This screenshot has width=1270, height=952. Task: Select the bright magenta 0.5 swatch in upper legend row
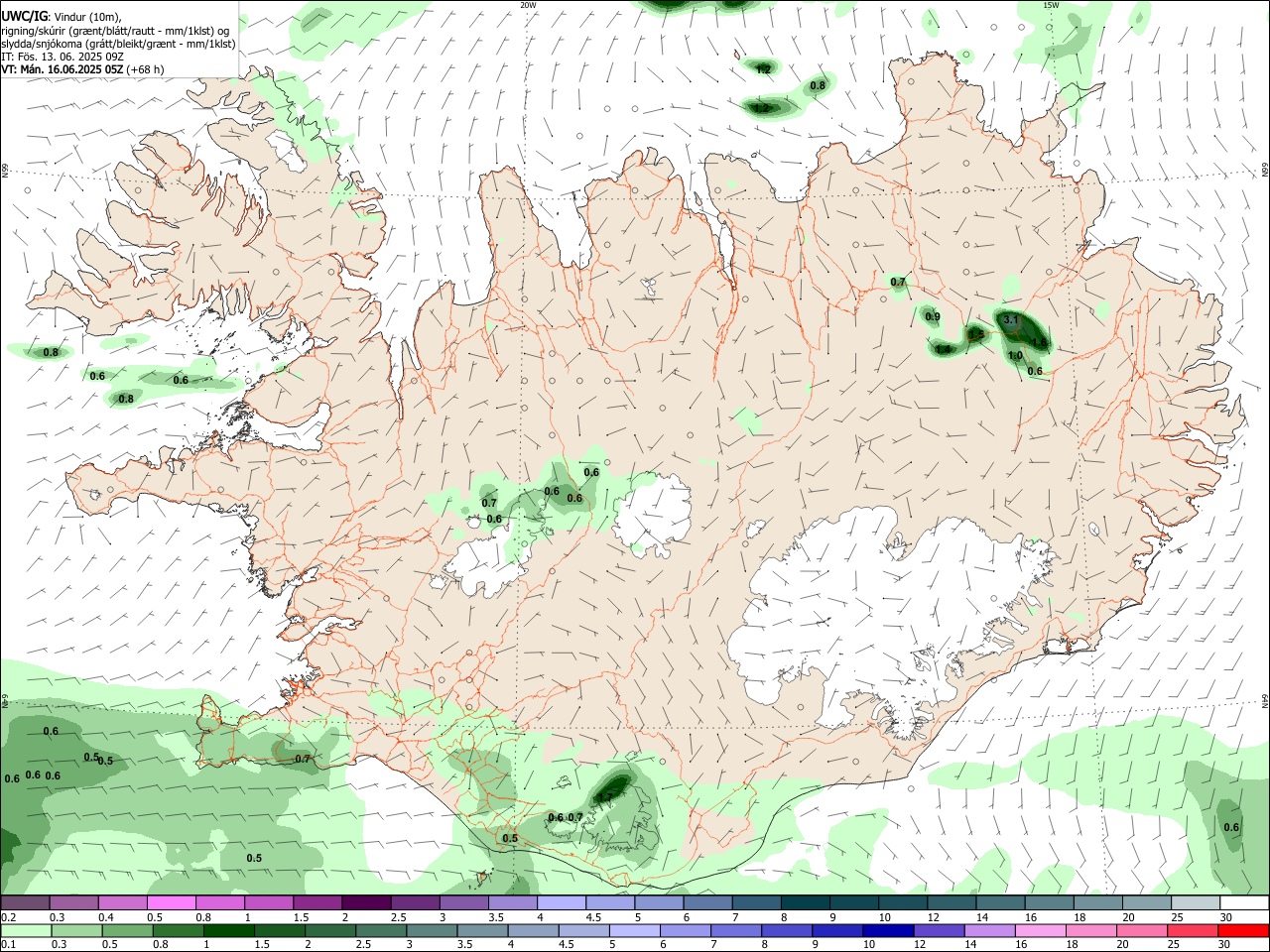tap(172, 903)
